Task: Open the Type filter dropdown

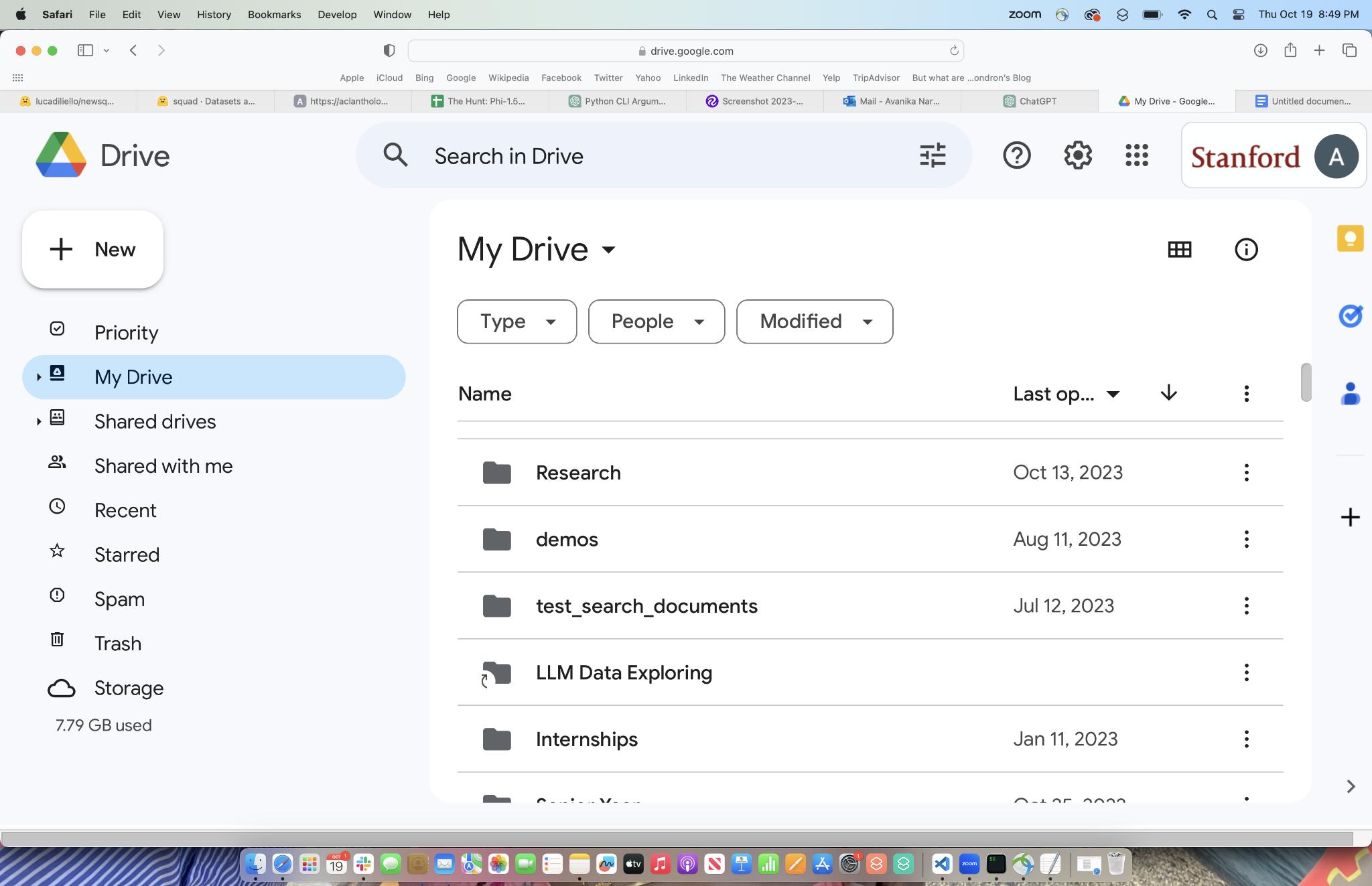Action: [516, 321]
